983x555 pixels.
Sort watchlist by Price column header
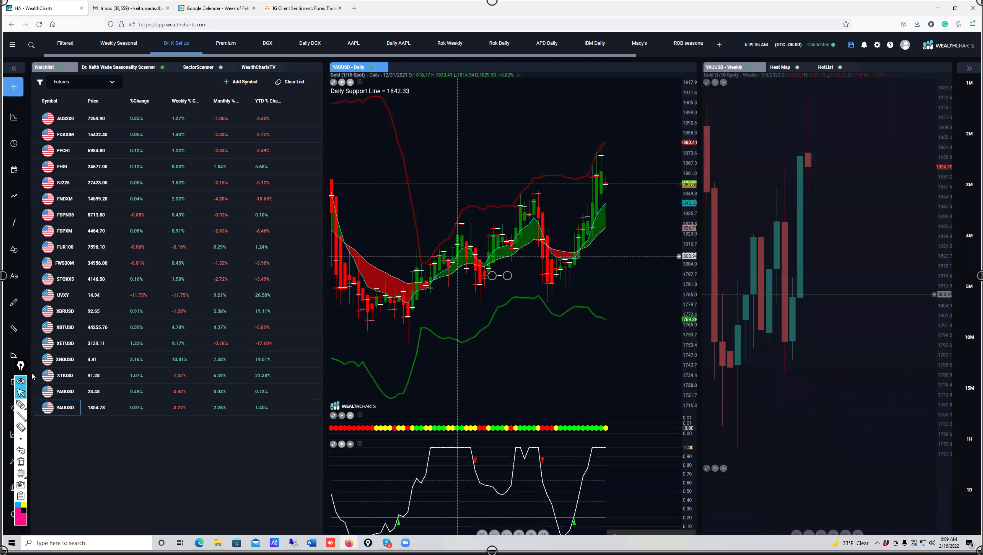93,101
